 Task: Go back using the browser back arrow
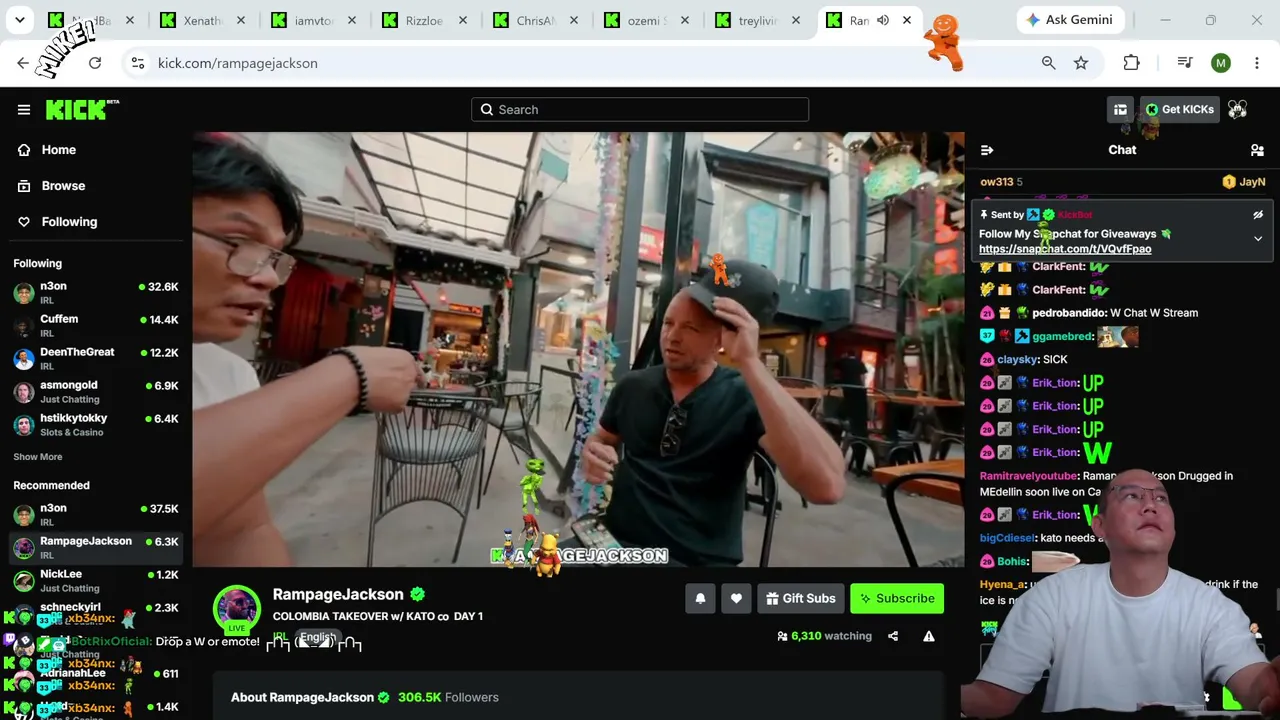[23, 63]
